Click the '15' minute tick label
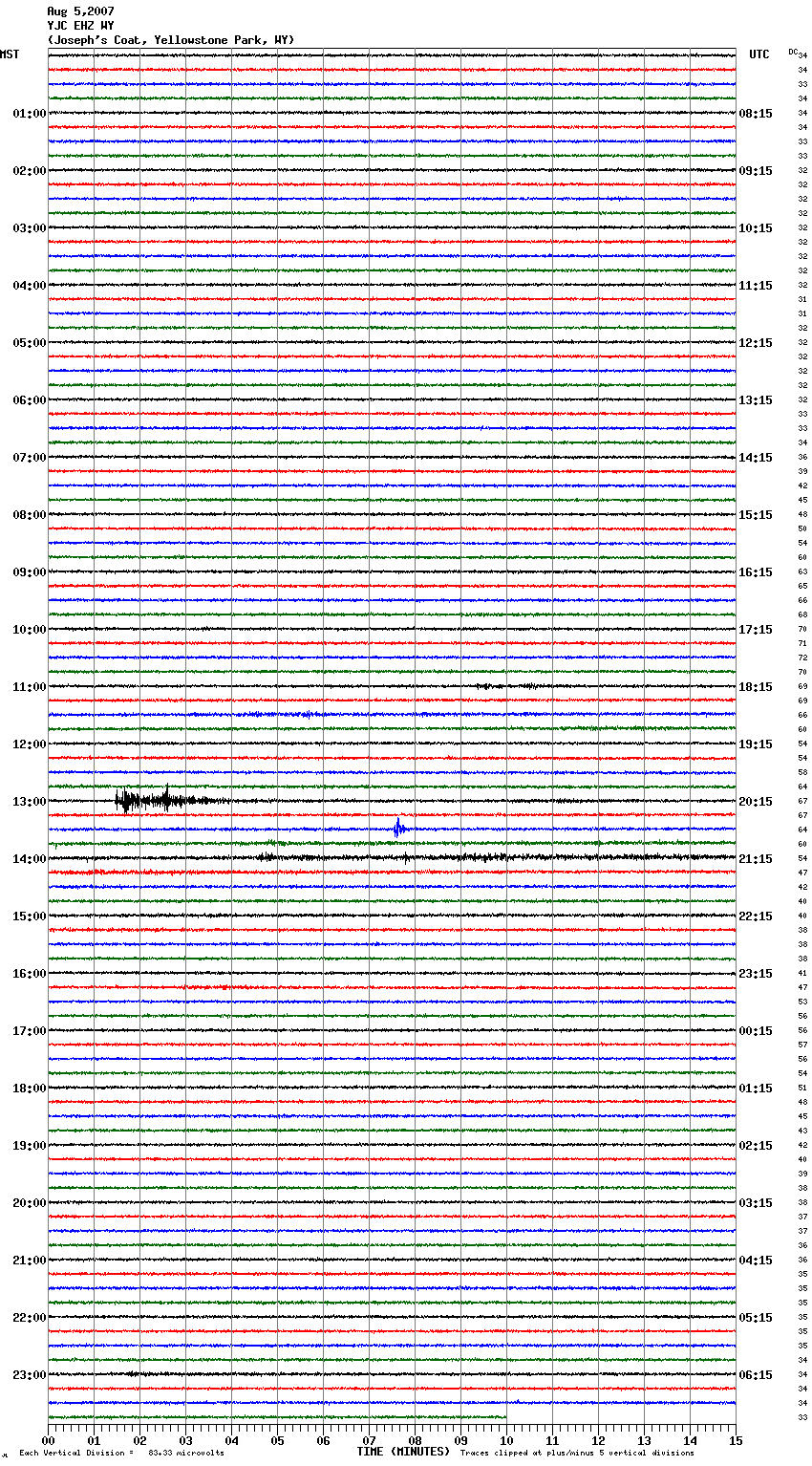 tap(736, 1440)
